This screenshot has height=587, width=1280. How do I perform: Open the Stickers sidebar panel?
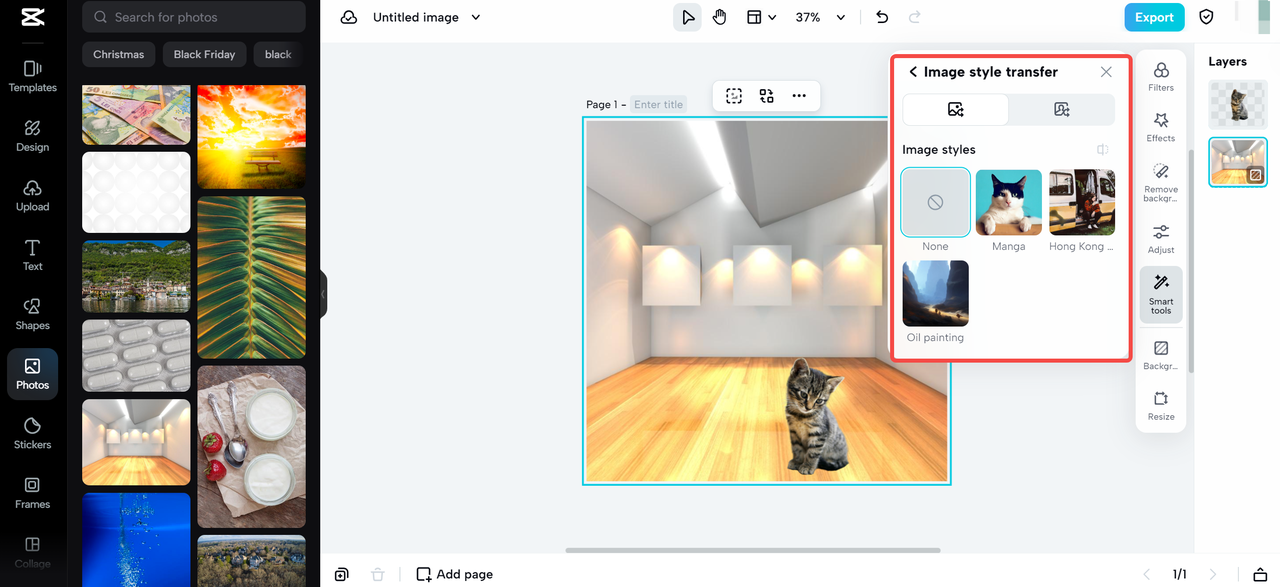click(32, 433)
